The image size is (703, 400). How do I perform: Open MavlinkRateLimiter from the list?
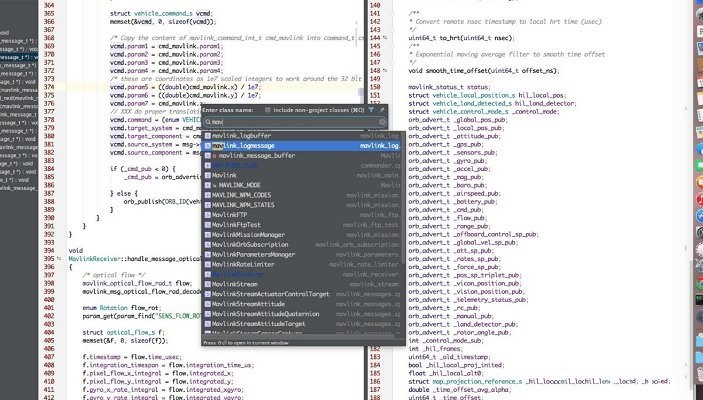[303, 264]
